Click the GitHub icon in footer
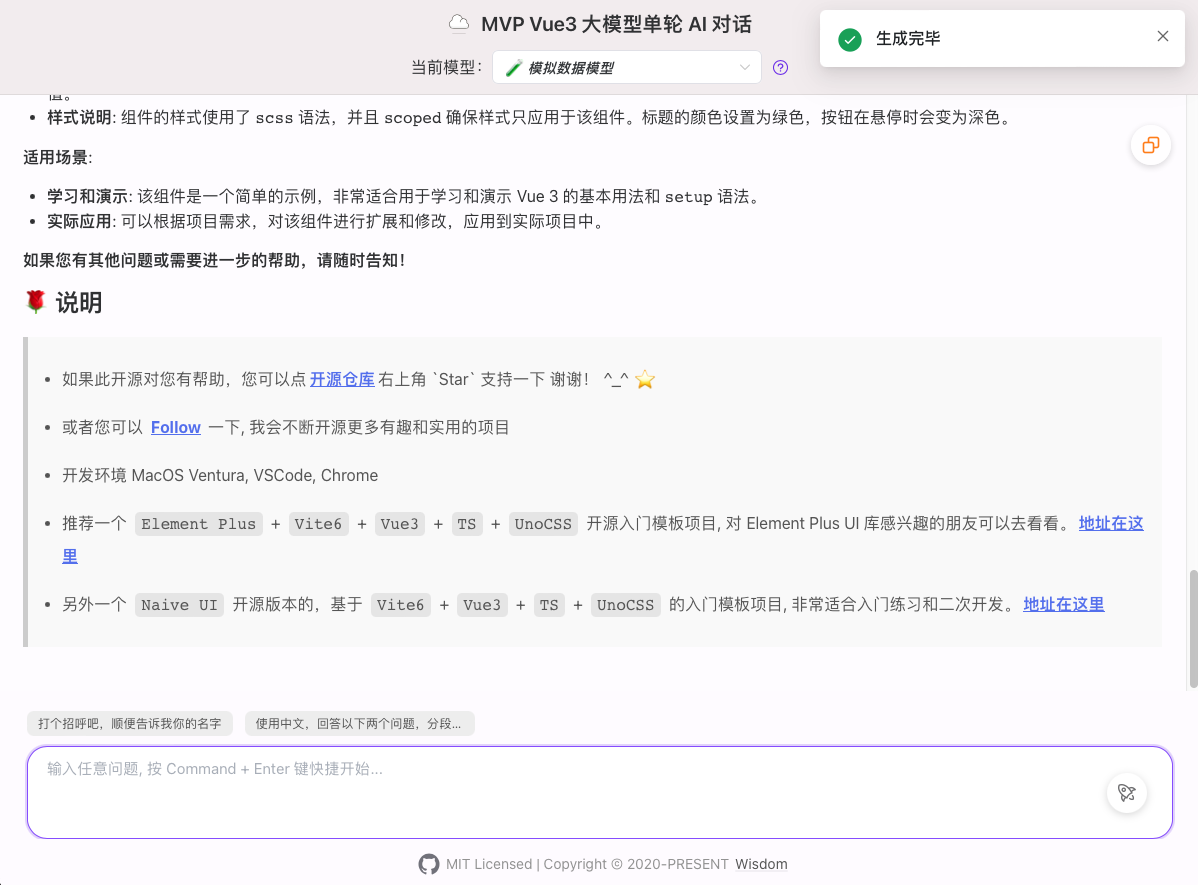The height and width of the screenshot is (885, 1198). [x=429, y=864]
